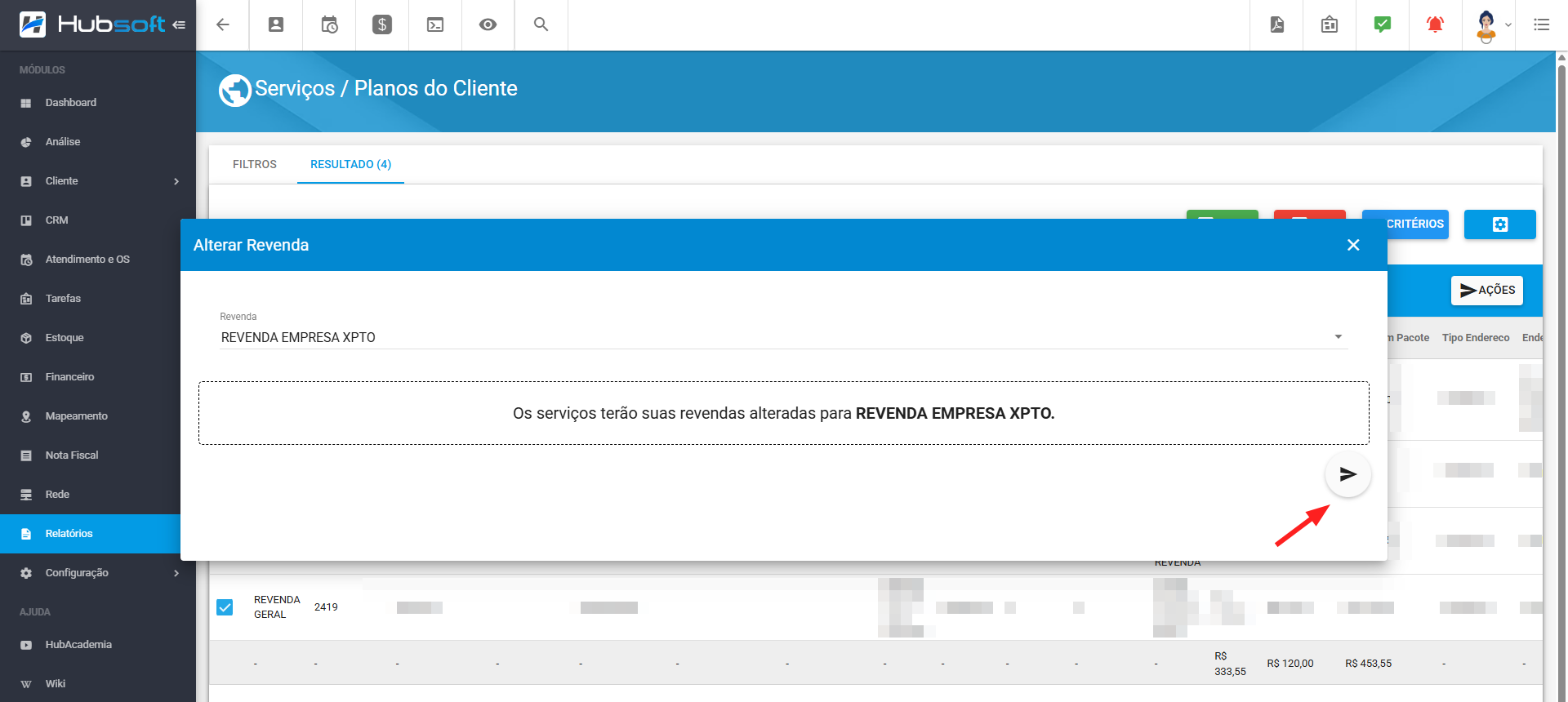Collapse the sidebar with the arrow toggle

[179, 24]
